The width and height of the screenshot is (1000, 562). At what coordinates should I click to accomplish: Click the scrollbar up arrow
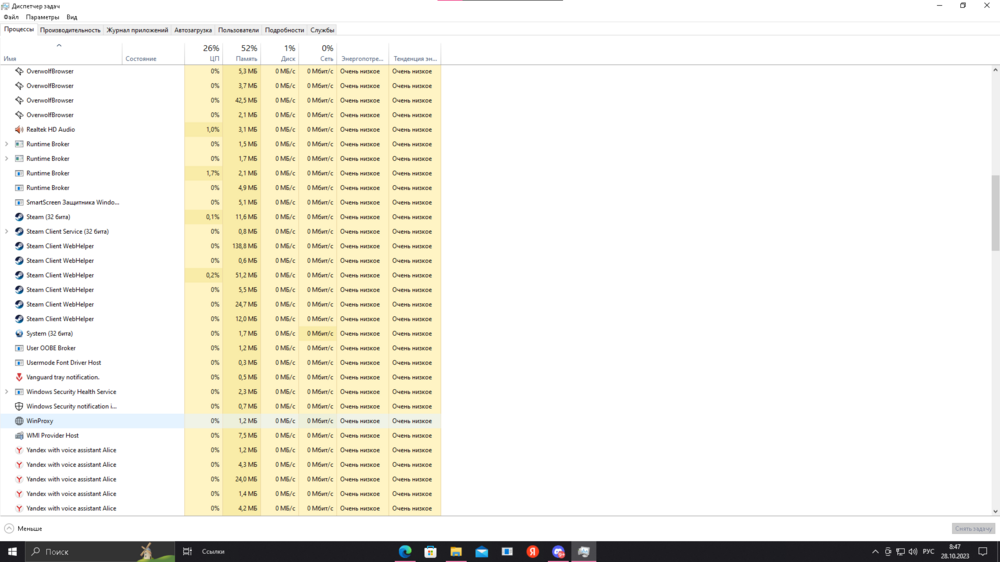click(x=995, y=70)
